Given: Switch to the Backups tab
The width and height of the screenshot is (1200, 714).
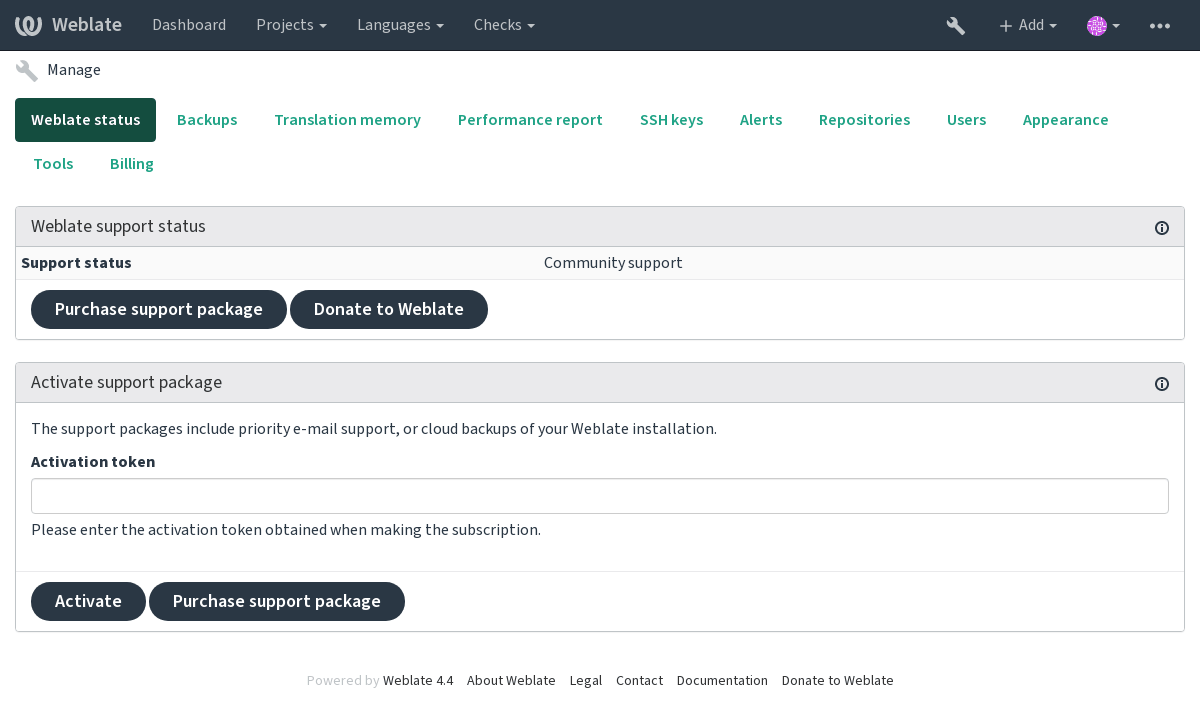Looking at the screenshot, I should click(207, 120).
